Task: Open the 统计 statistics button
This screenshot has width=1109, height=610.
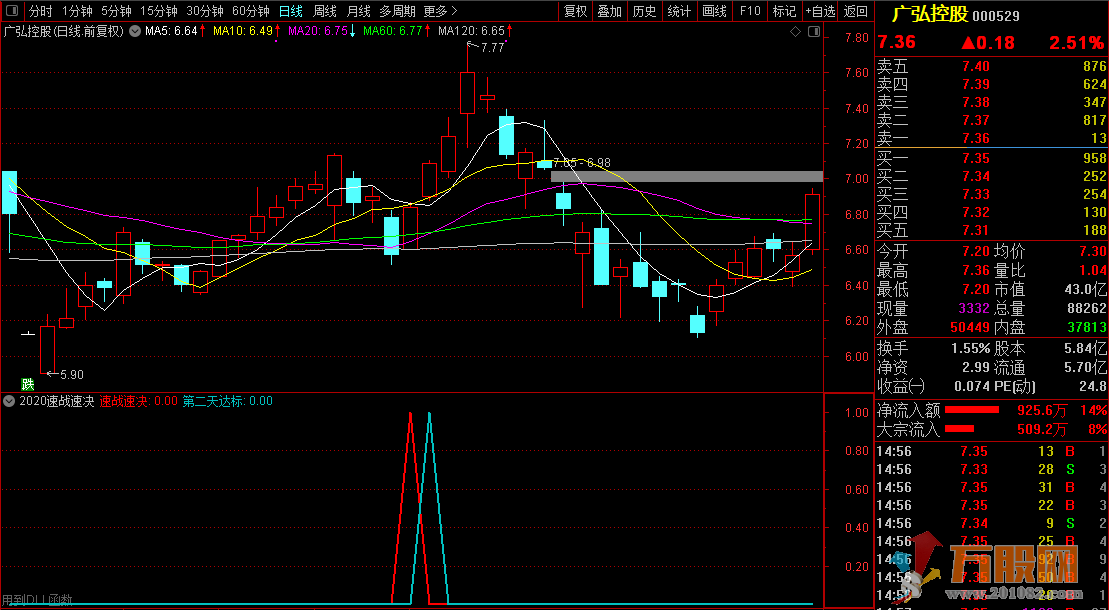Action: 680,11
